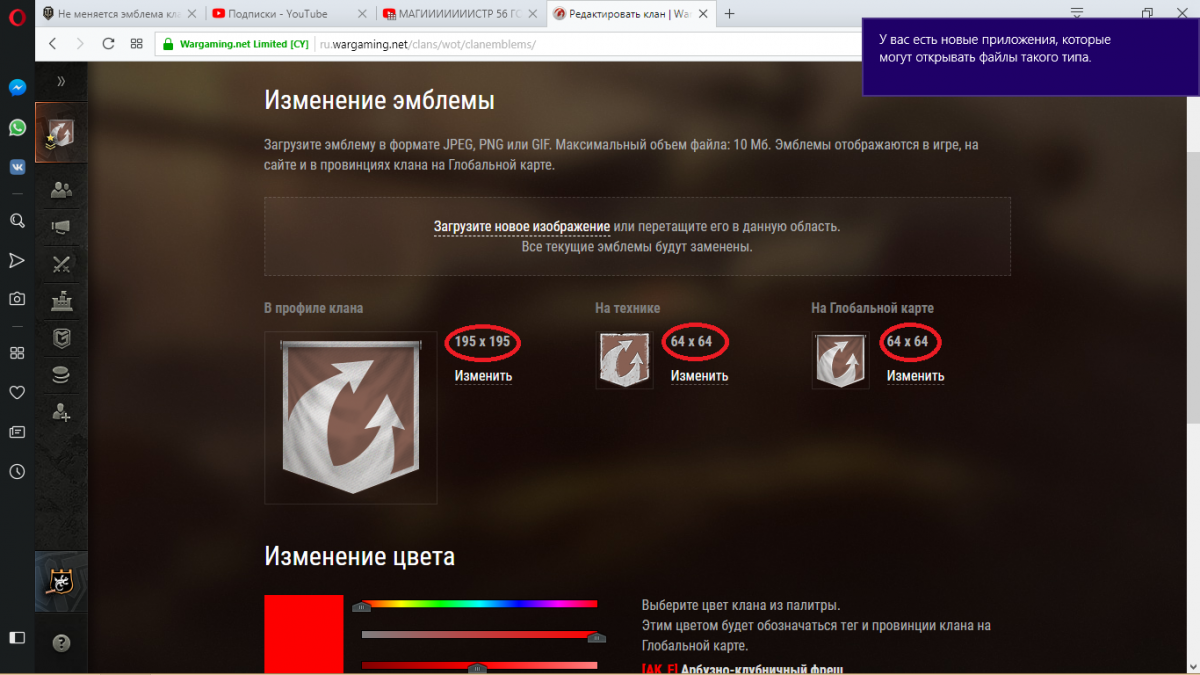The width and height of the screenshot is (1200, 675).
Task: Open WhatsApp in the Opera sidebar
Action: (17, 127)
